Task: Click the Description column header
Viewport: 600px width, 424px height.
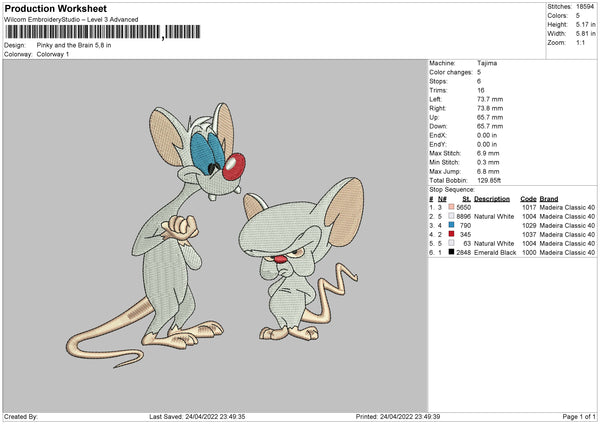Action: 494,198
